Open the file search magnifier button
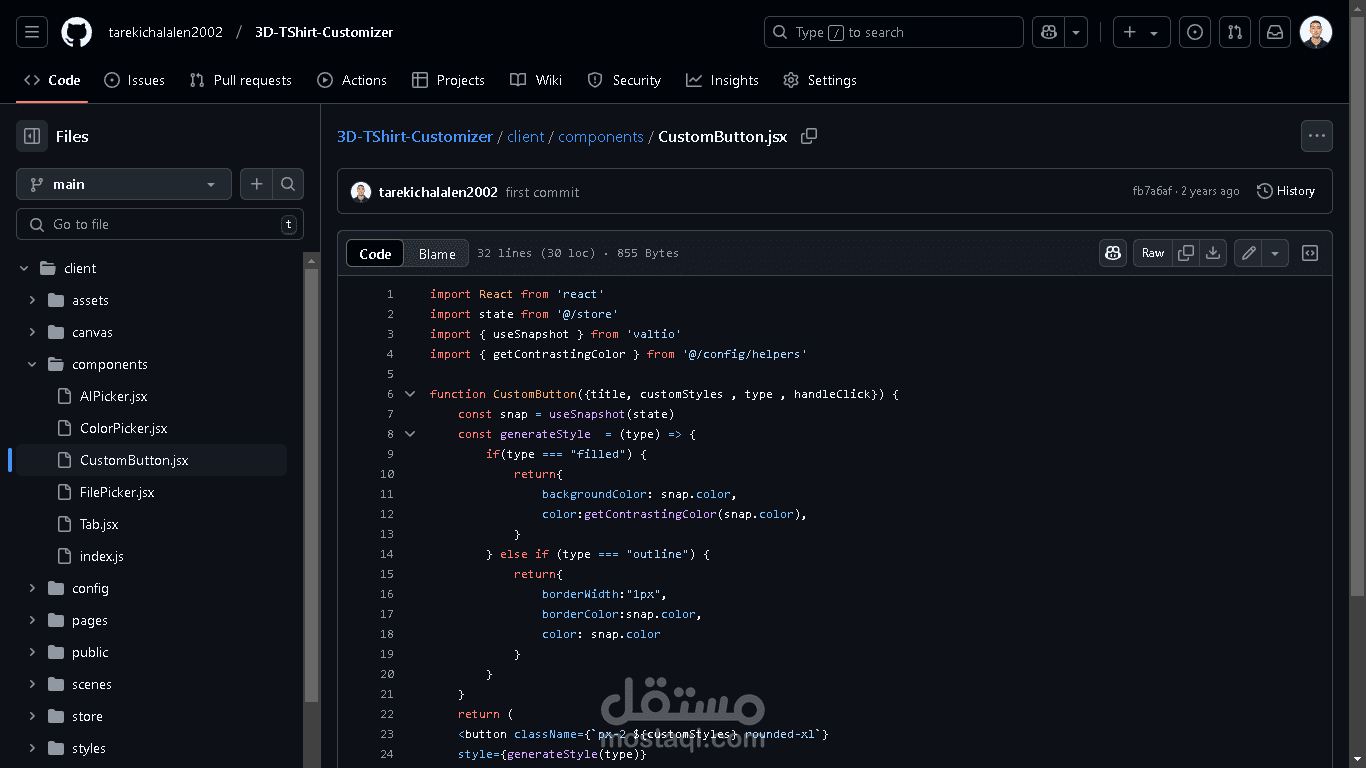 pyautogui.click(x=288, y=184)
